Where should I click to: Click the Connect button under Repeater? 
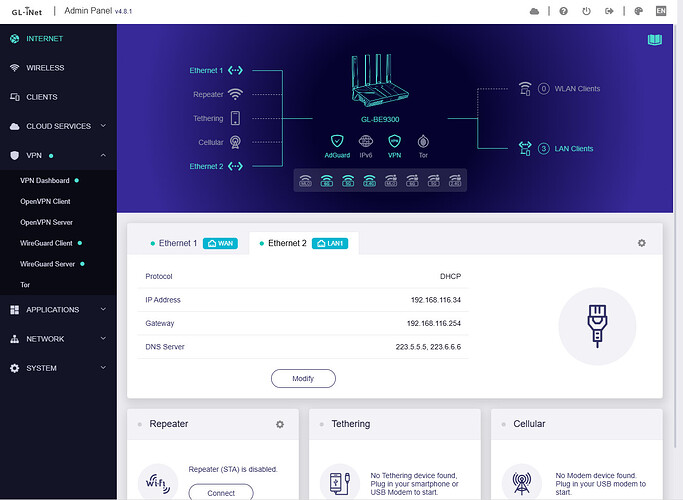221,492
